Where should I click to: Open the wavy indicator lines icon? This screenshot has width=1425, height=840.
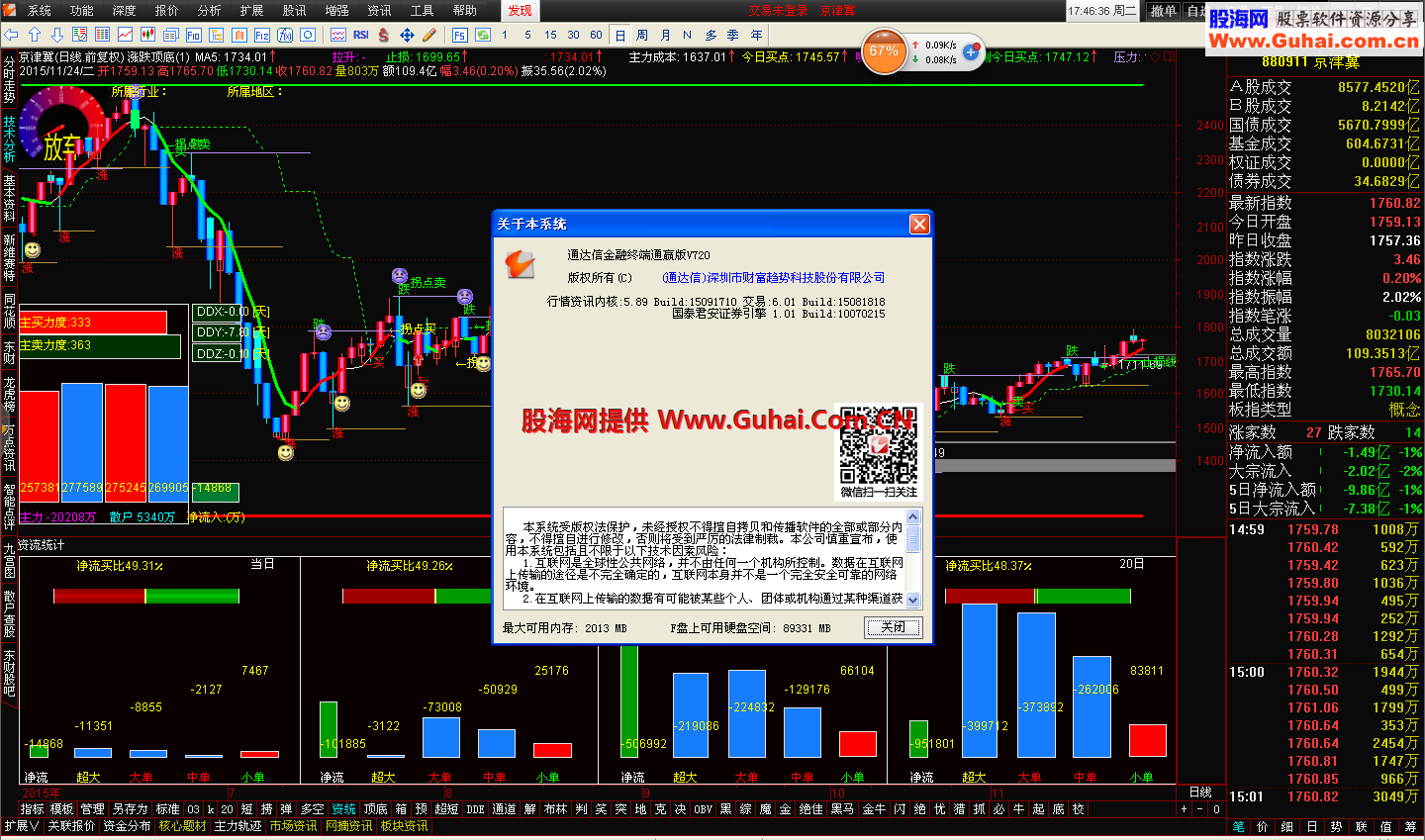click(x=337, y=35)
